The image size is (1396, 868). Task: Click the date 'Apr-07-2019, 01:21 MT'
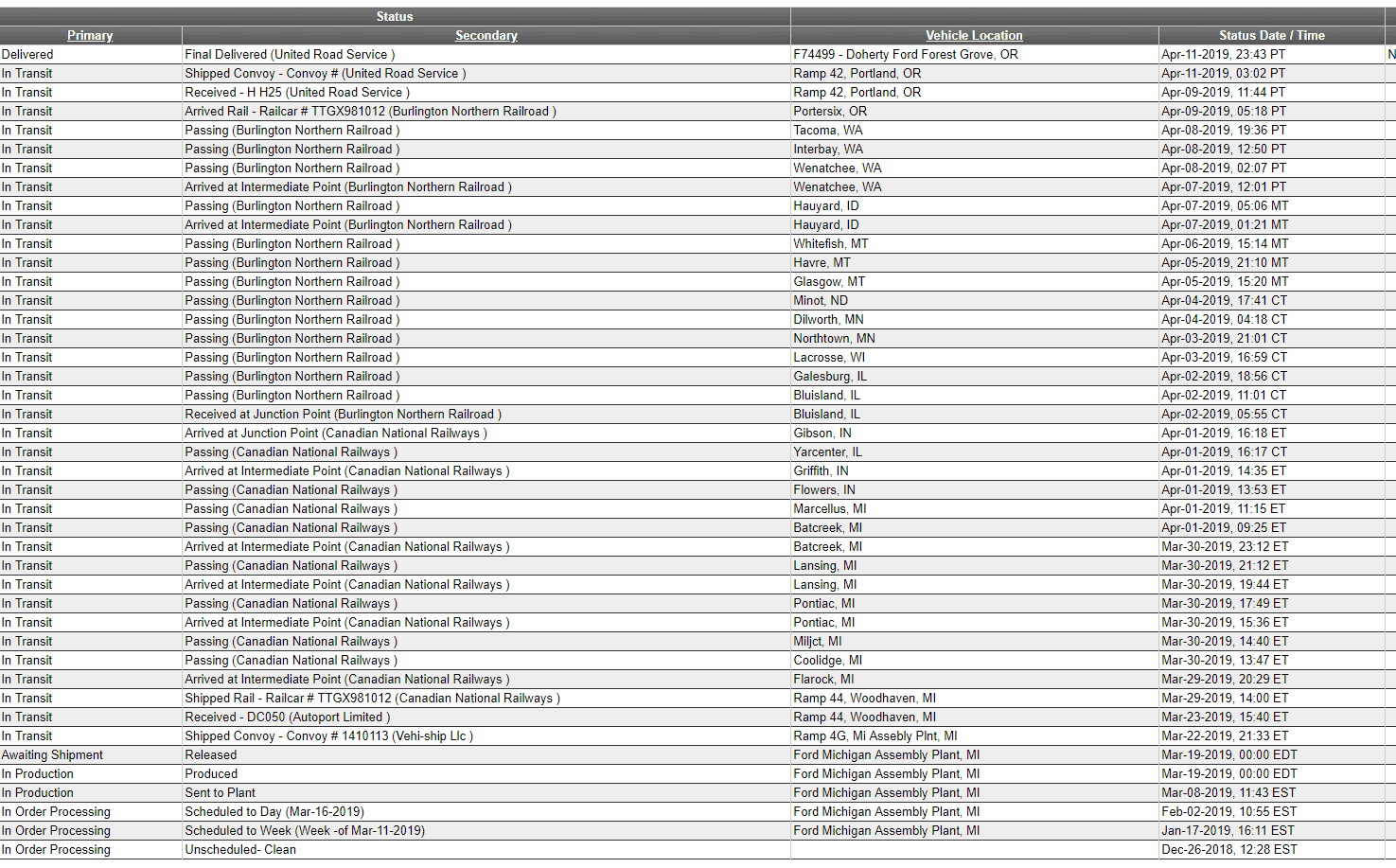(x=1225, y=224)
